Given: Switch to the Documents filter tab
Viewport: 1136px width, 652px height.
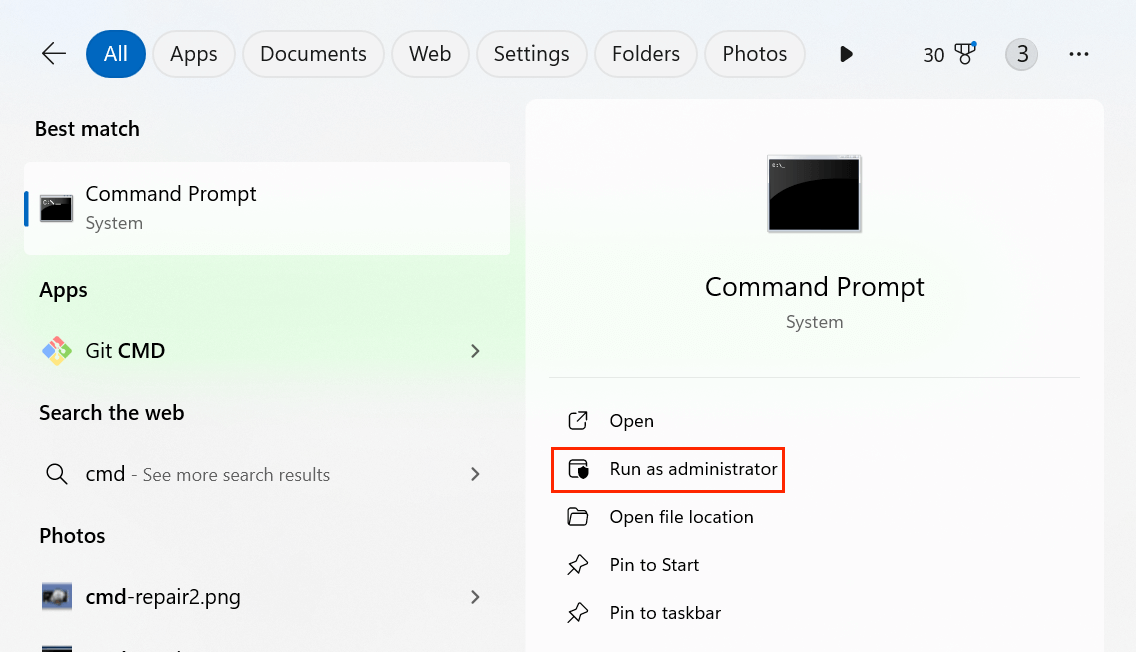Looking at the screenshot, I should pyautogui.click(x=312, y=54).
